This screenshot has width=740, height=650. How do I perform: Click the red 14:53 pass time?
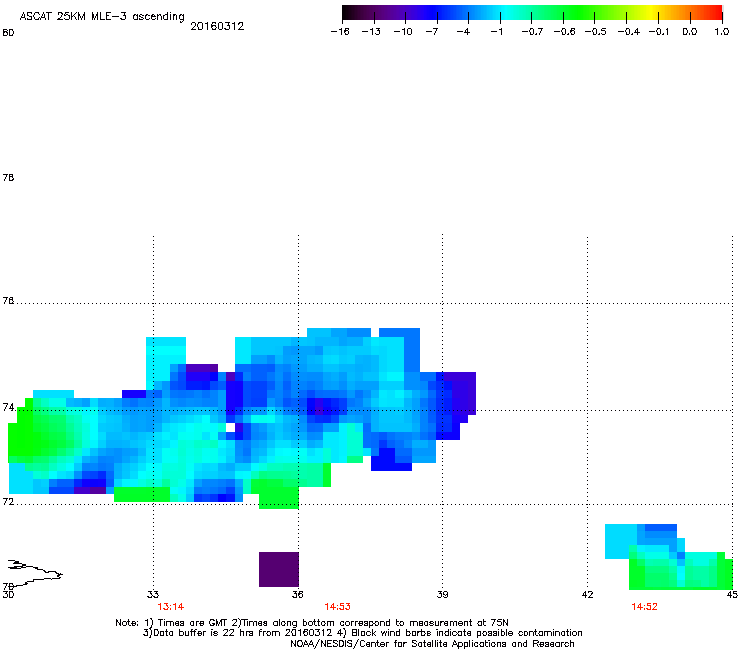(337, 607)
